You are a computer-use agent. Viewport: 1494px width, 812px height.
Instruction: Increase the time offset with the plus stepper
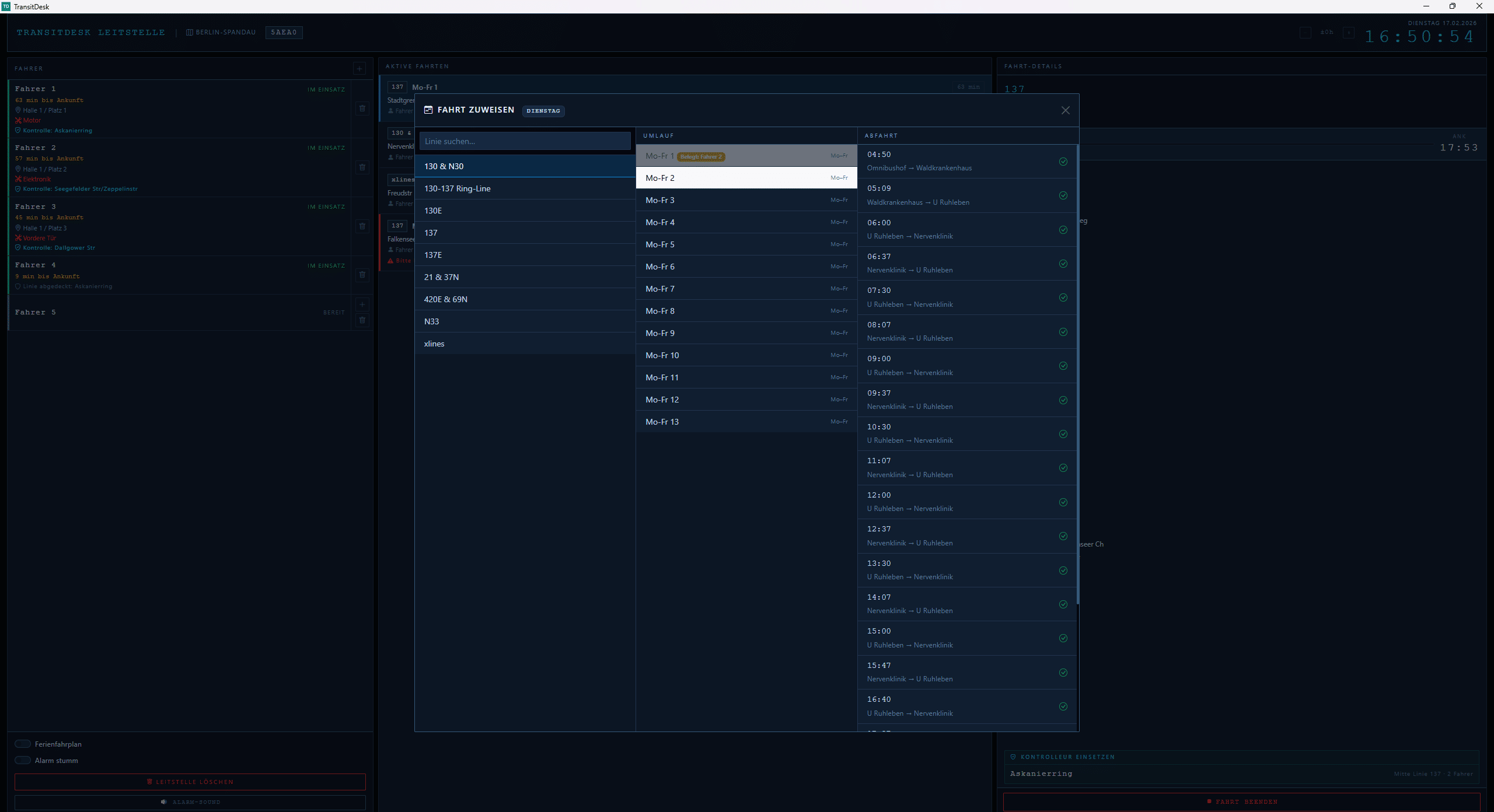(x=1349, y=33)
